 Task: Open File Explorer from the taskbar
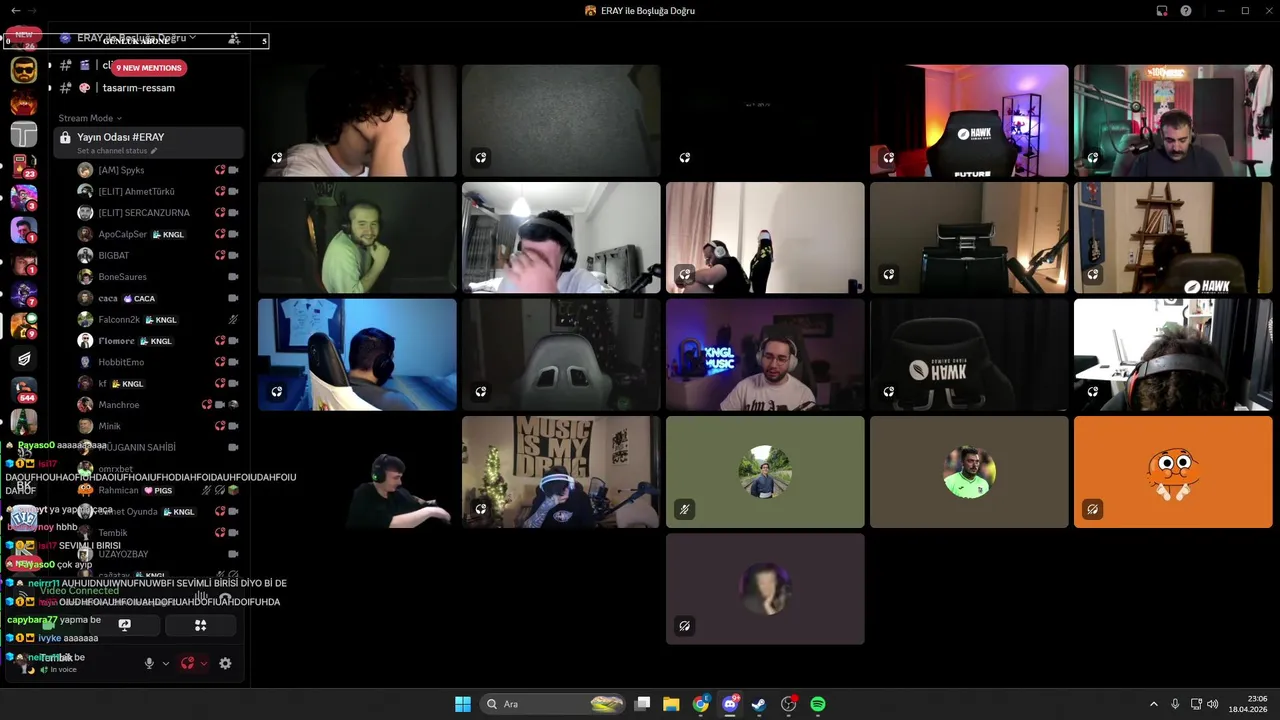click(x=671, y=704)
